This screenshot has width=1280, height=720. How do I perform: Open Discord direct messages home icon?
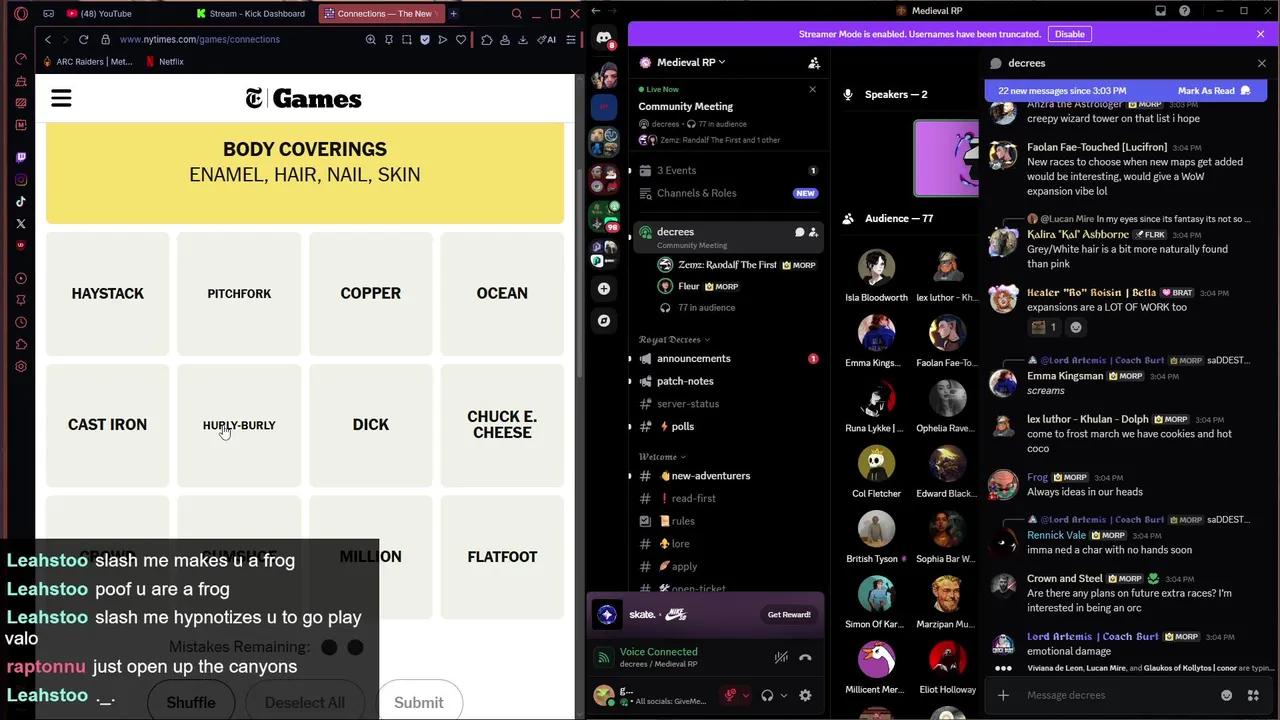pos(604,39)
